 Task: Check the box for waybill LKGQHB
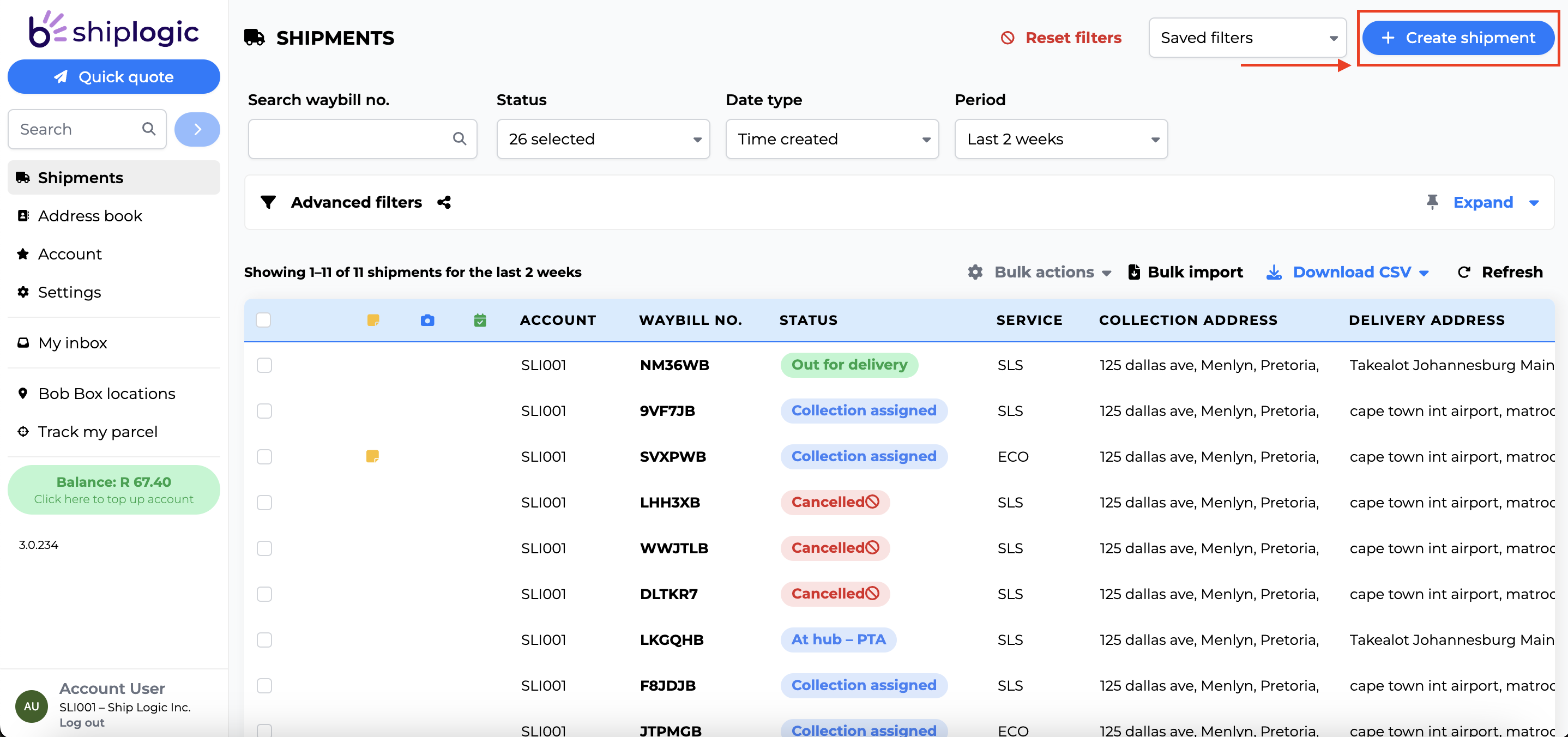[x=264, y=639]
